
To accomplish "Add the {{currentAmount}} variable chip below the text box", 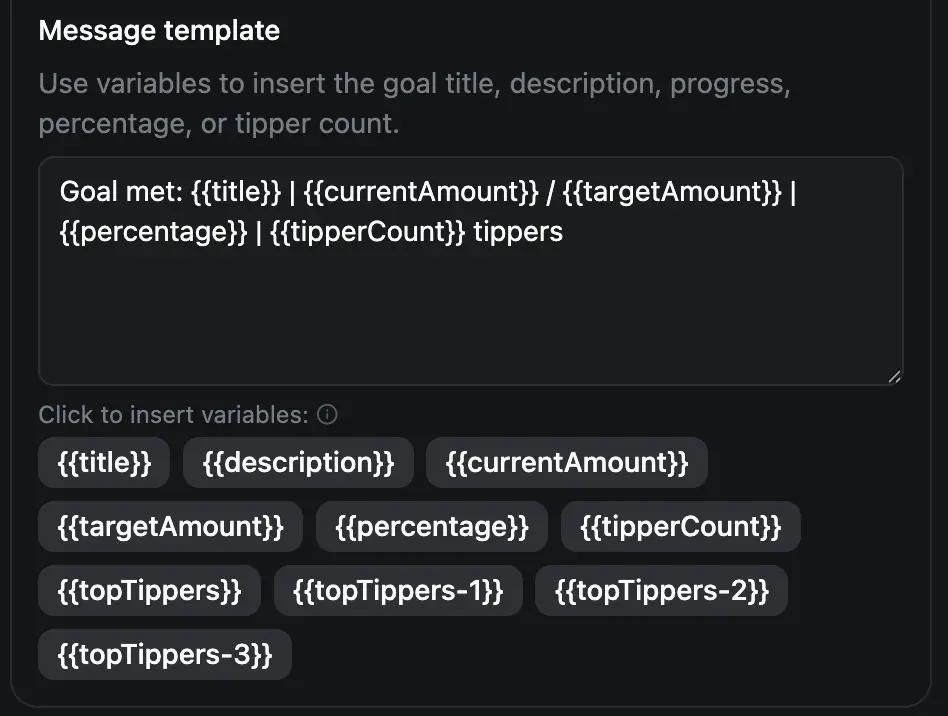I will coord(567,463).
